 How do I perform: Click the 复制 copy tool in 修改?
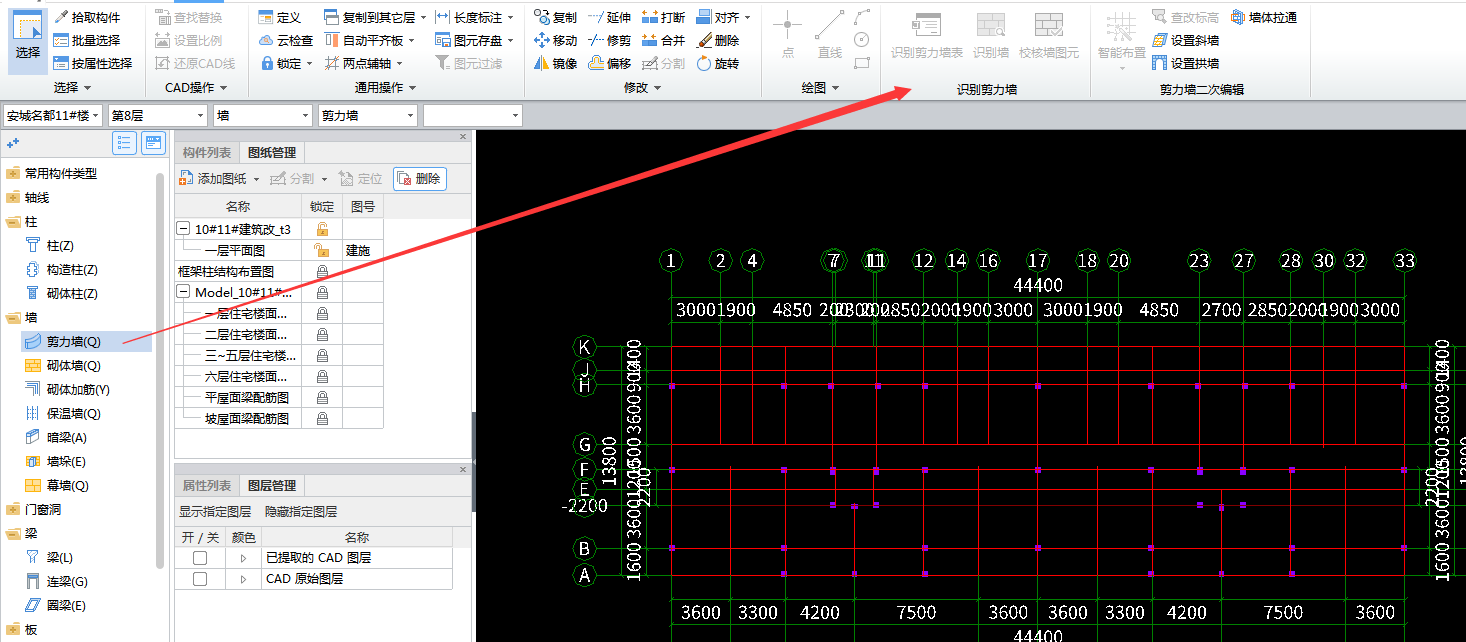click(555, 17)
